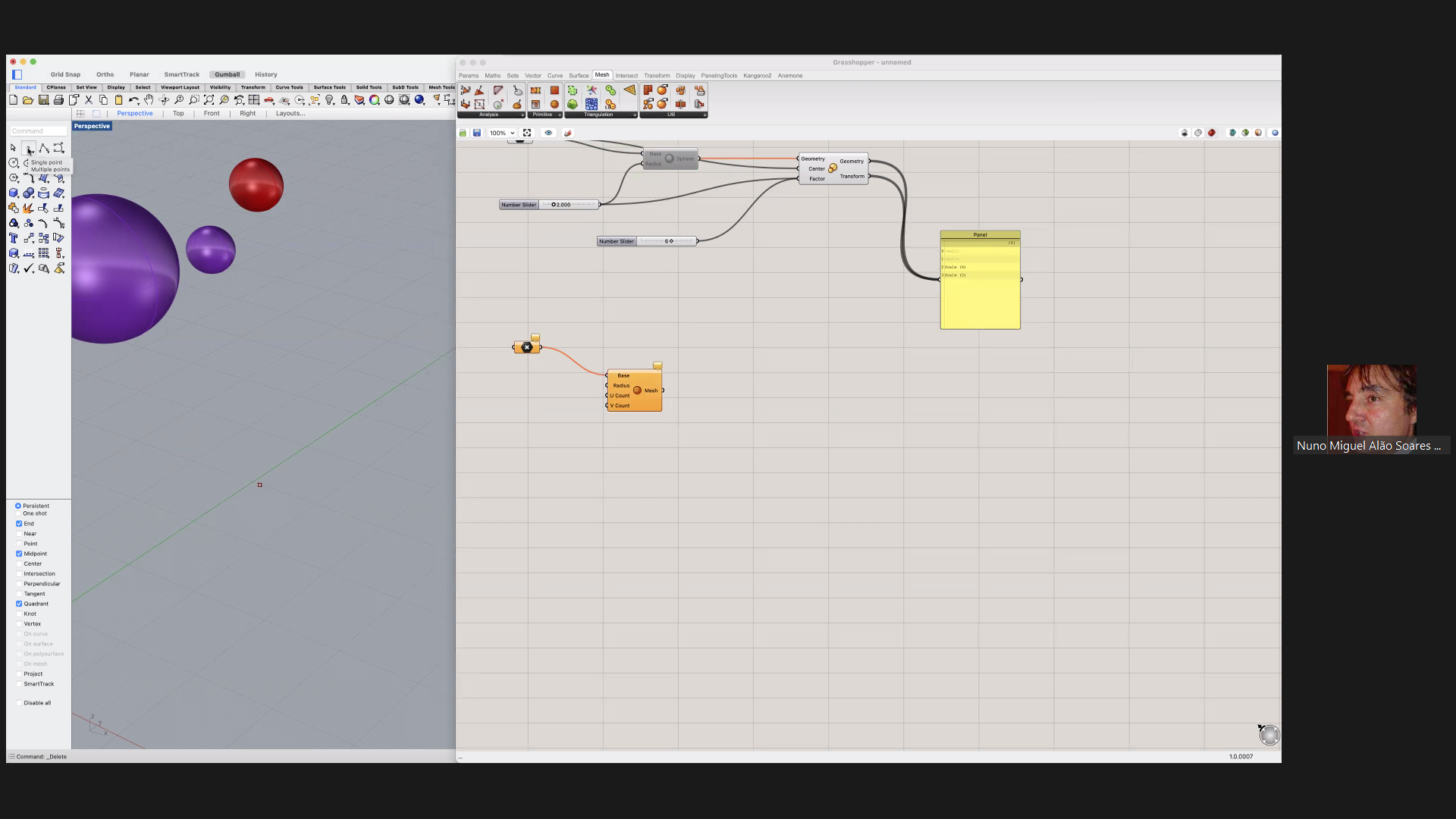Toggle the Gumball button
Image resolution: width=1456 pixels, height=819 pixels.
[227, 74]
